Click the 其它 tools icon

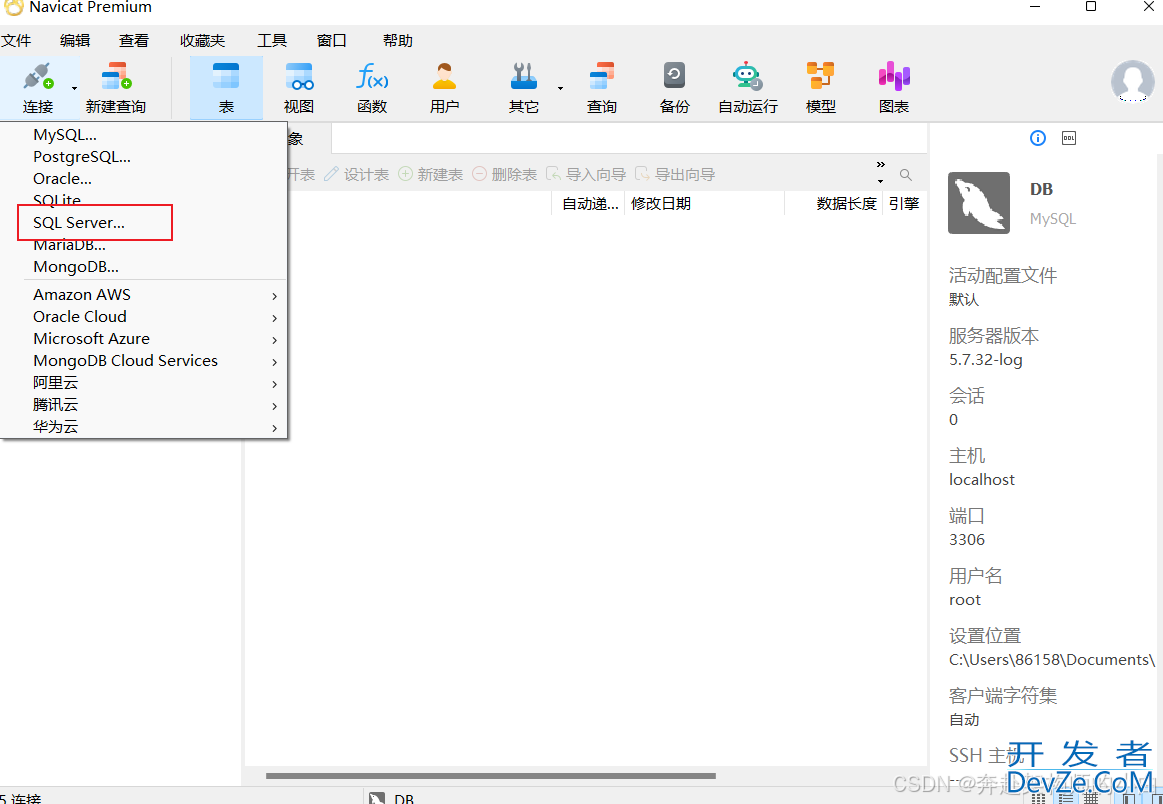(524, 76)
